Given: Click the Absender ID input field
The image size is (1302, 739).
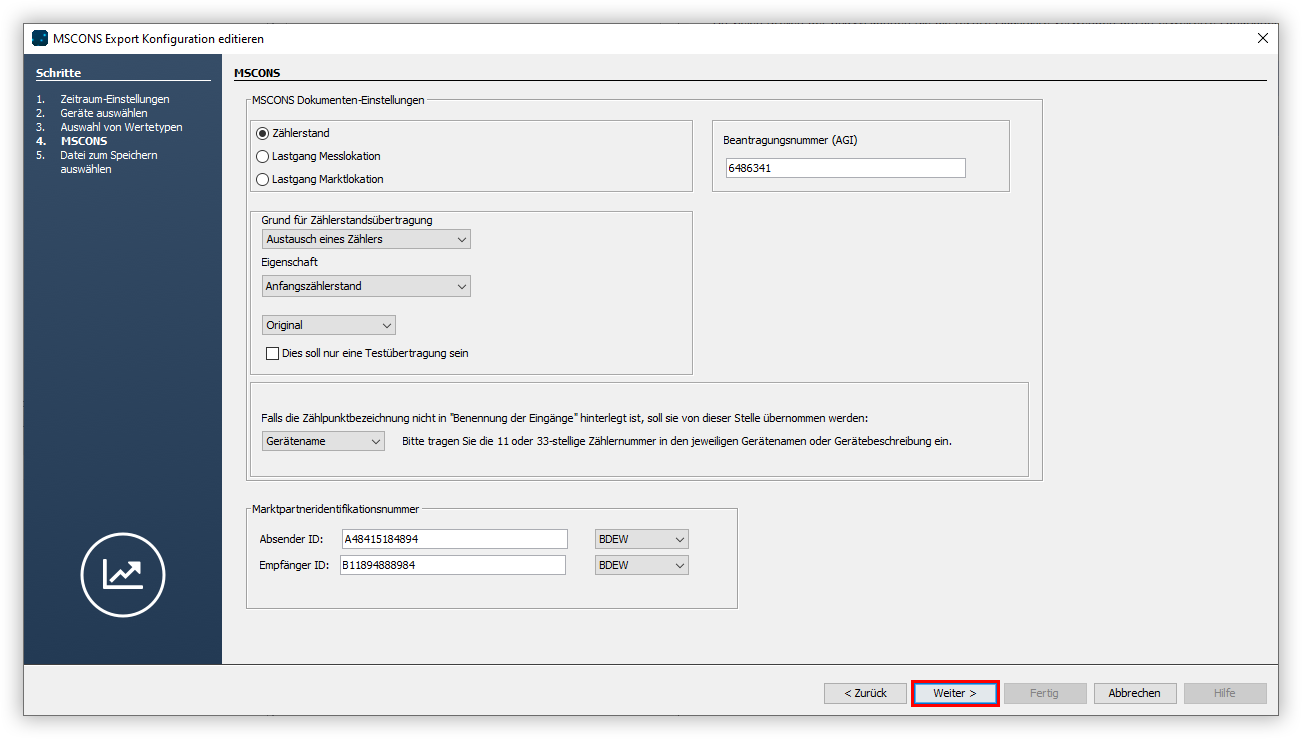Looking at the screenshot, I should pos(454,538).
